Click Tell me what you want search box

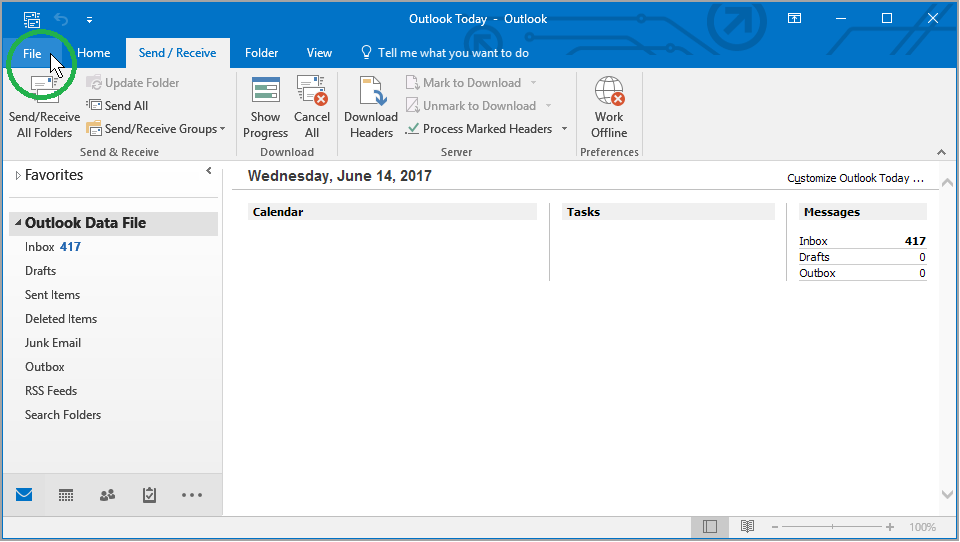pyautogui.click(x=453, y=53)
